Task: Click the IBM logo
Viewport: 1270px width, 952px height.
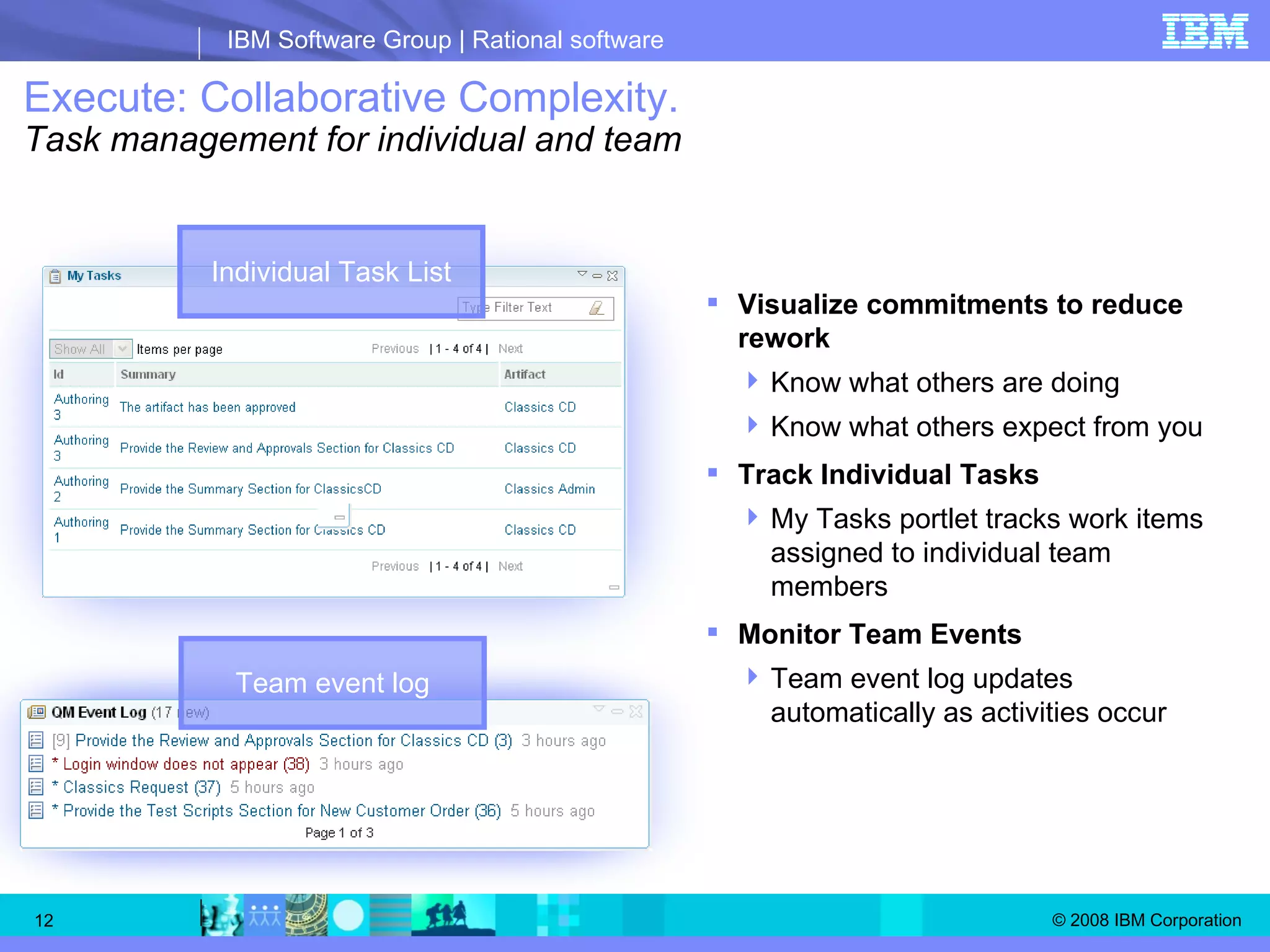Action: (x=1205, y=31)
